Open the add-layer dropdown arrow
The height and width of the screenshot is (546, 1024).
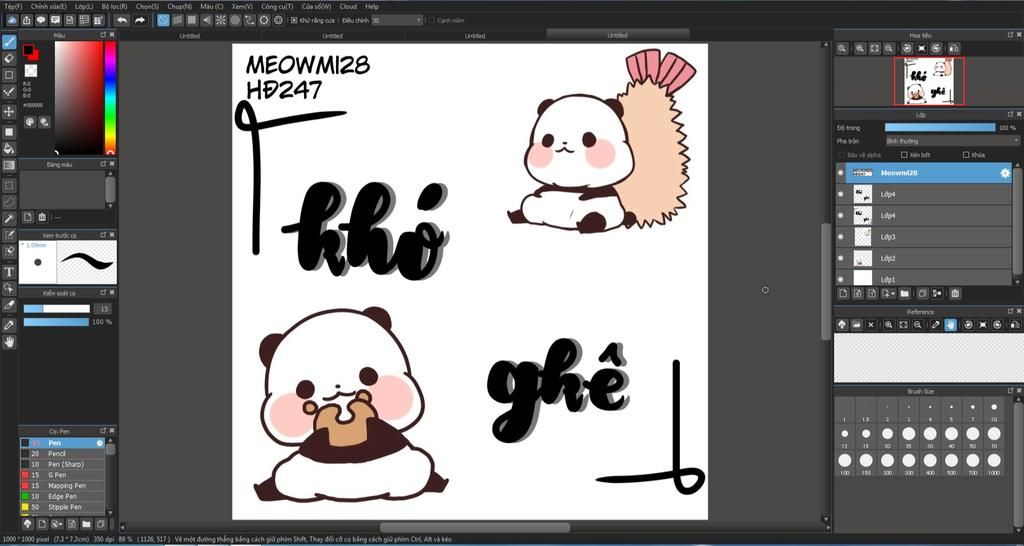point(893,295)
